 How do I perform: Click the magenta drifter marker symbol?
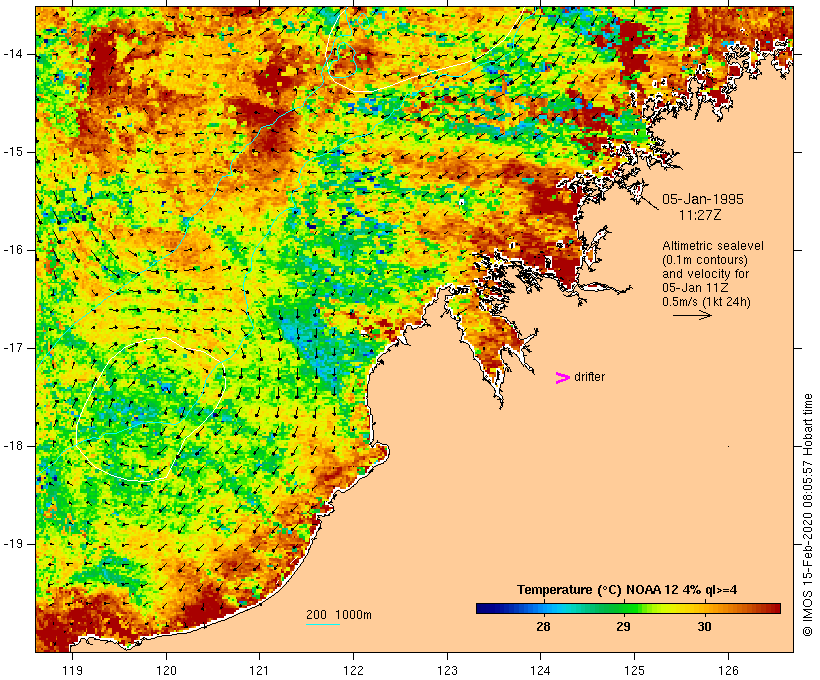(562, 378)
